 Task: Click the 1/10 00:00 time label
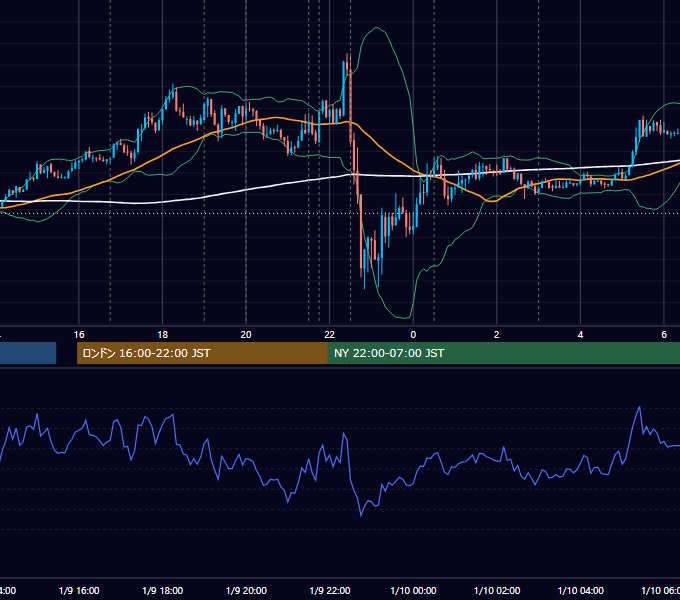413,590
